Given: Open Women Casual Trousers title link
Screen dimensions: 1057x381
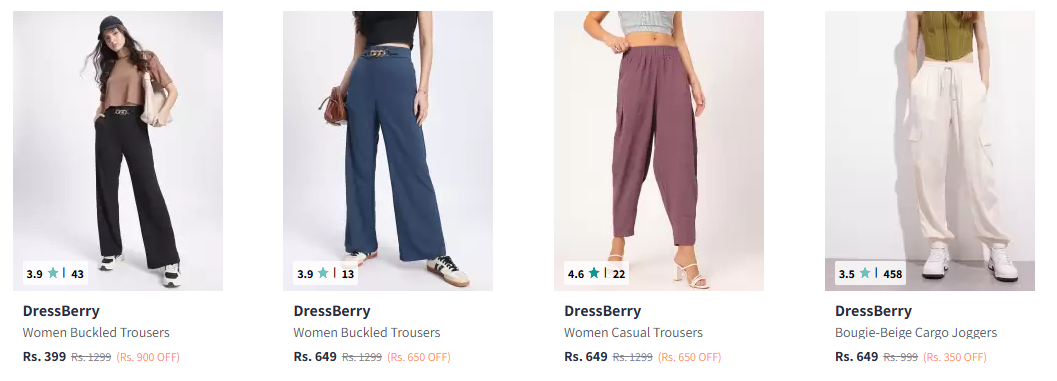Looking at the screenshot, I should pyautogui.click(x=633, y=332).
